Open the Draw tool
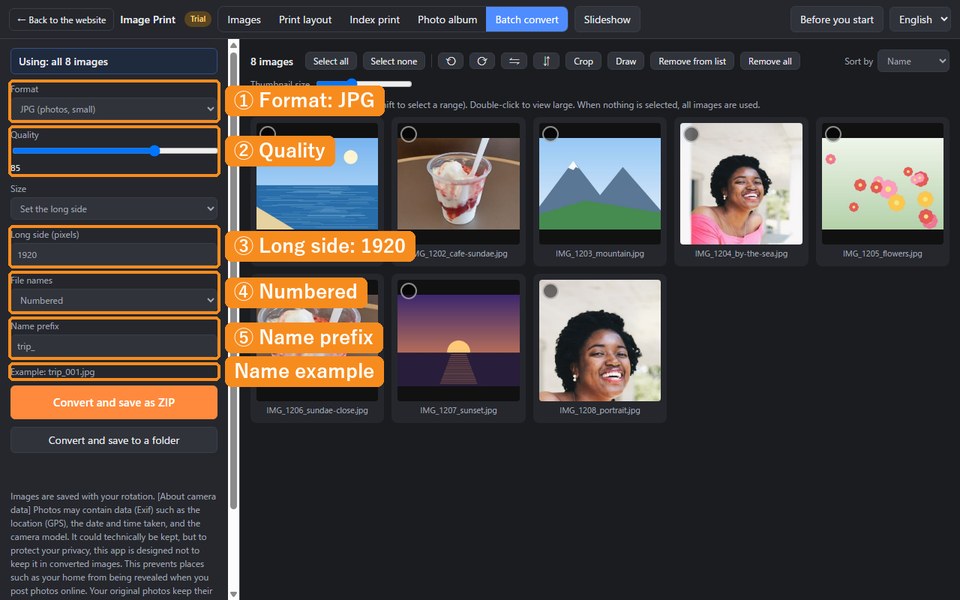960x600 pixels. [x=626, y=61]
